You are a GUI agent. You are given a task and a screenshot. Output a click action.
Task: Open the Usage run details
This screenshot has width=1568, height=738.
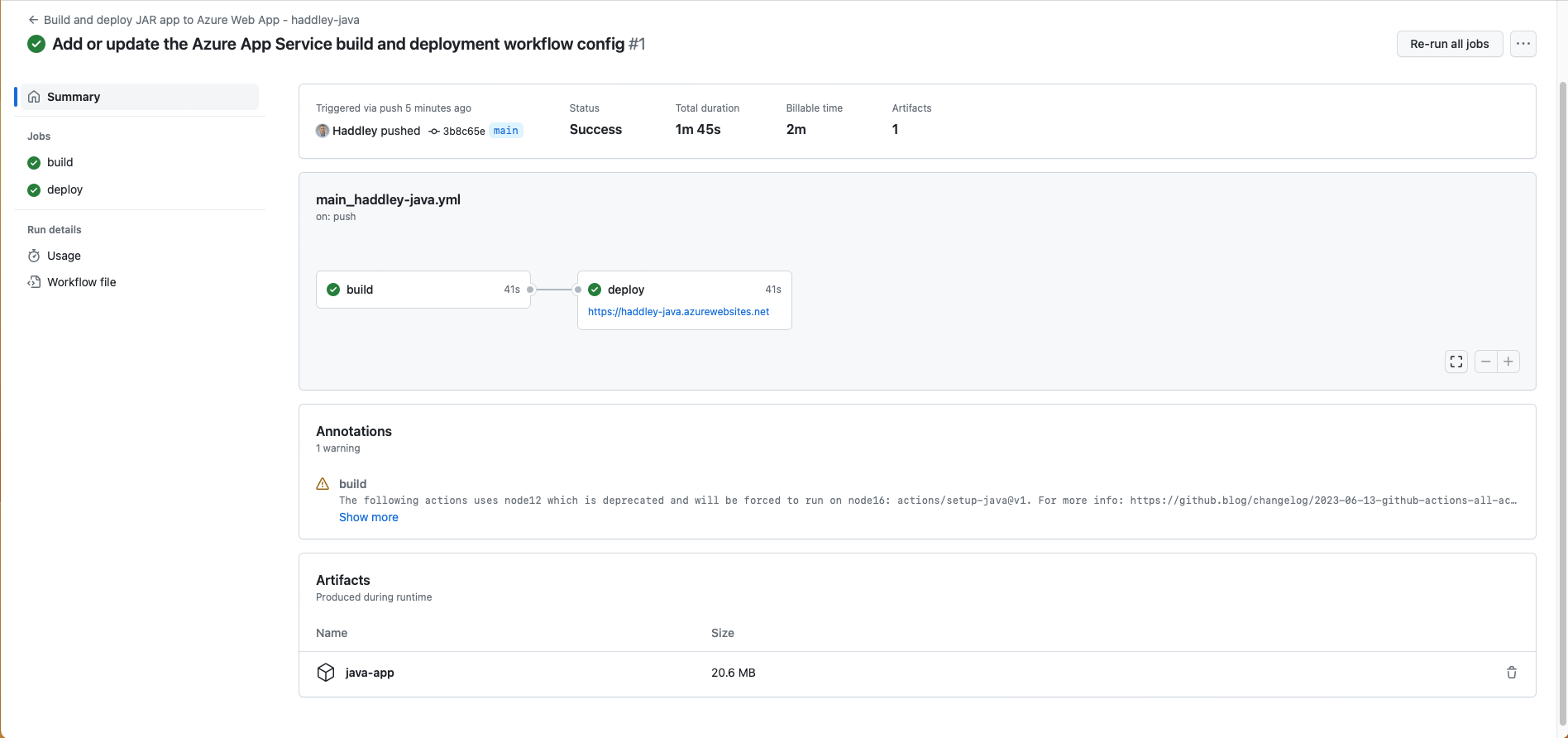tap(64, 256)
